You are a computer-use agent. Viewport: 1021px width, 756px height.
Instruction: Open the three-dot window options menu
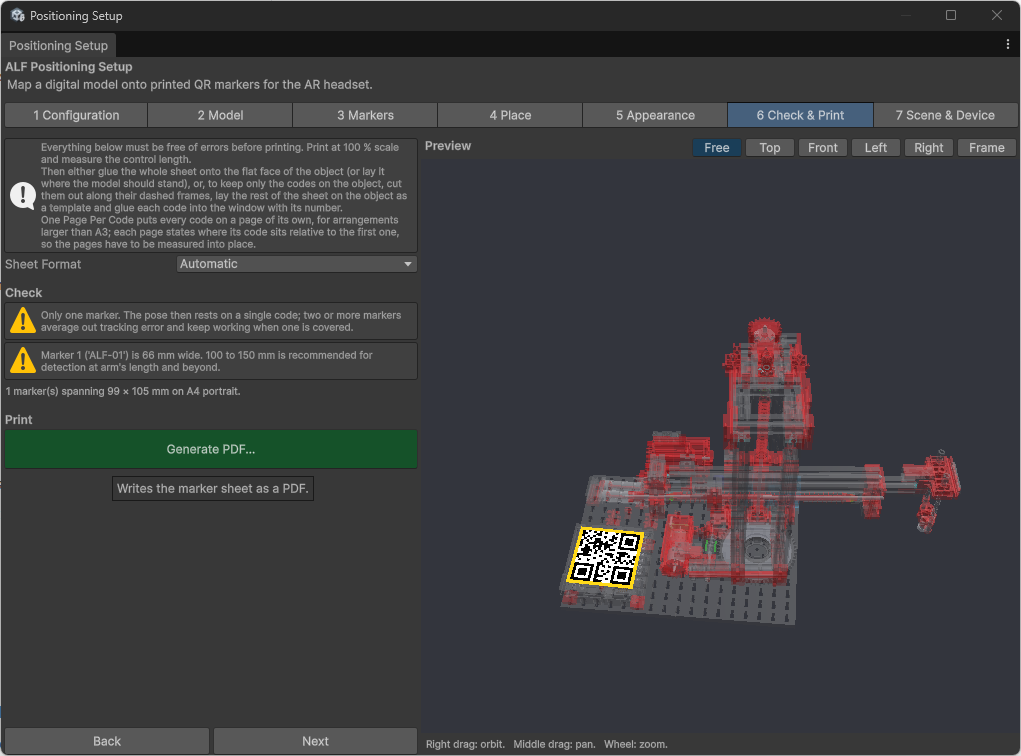pyautogui.click(x=1007, y=44)
